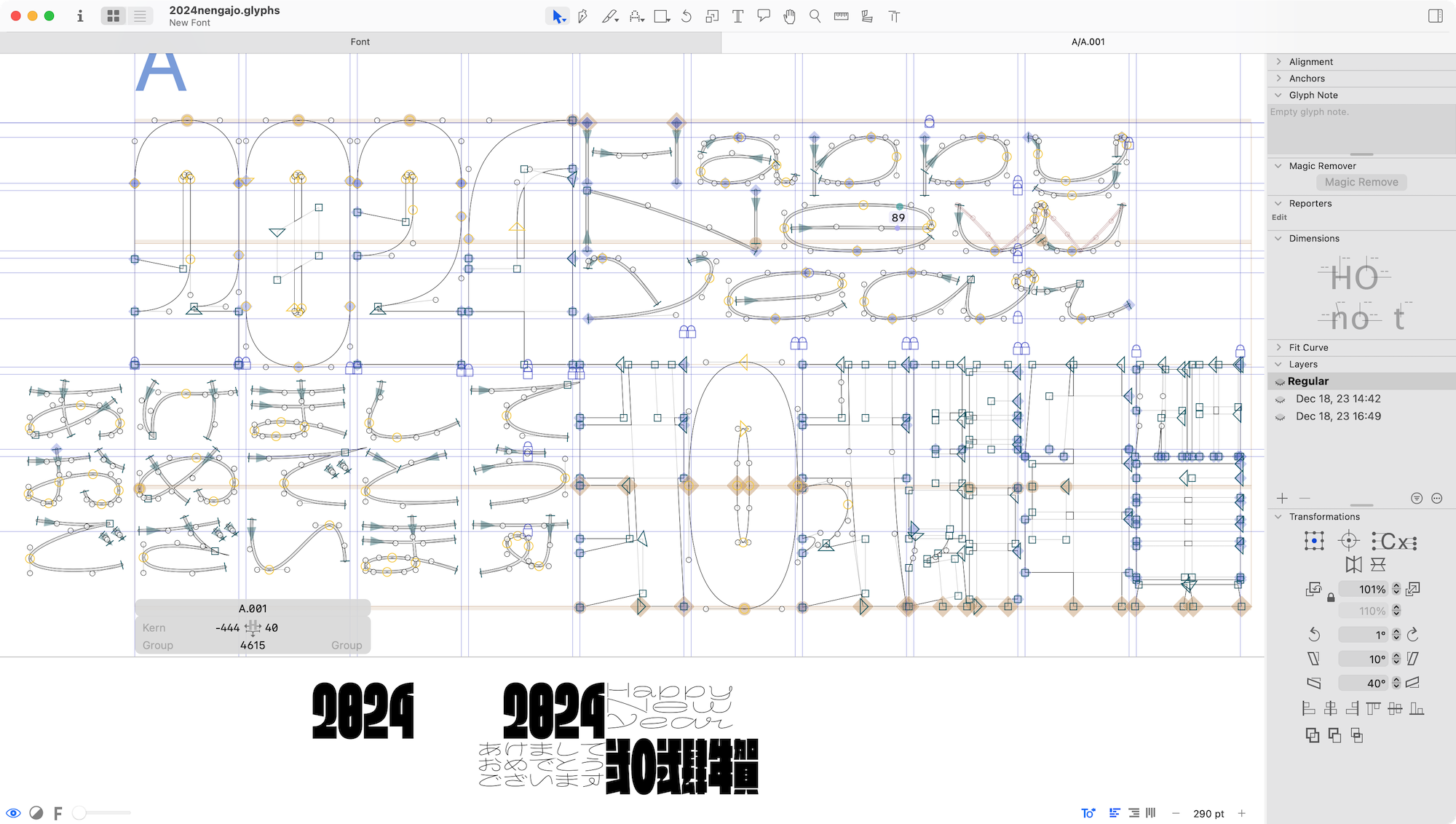Switch to the Font tab

click(360, 41)
